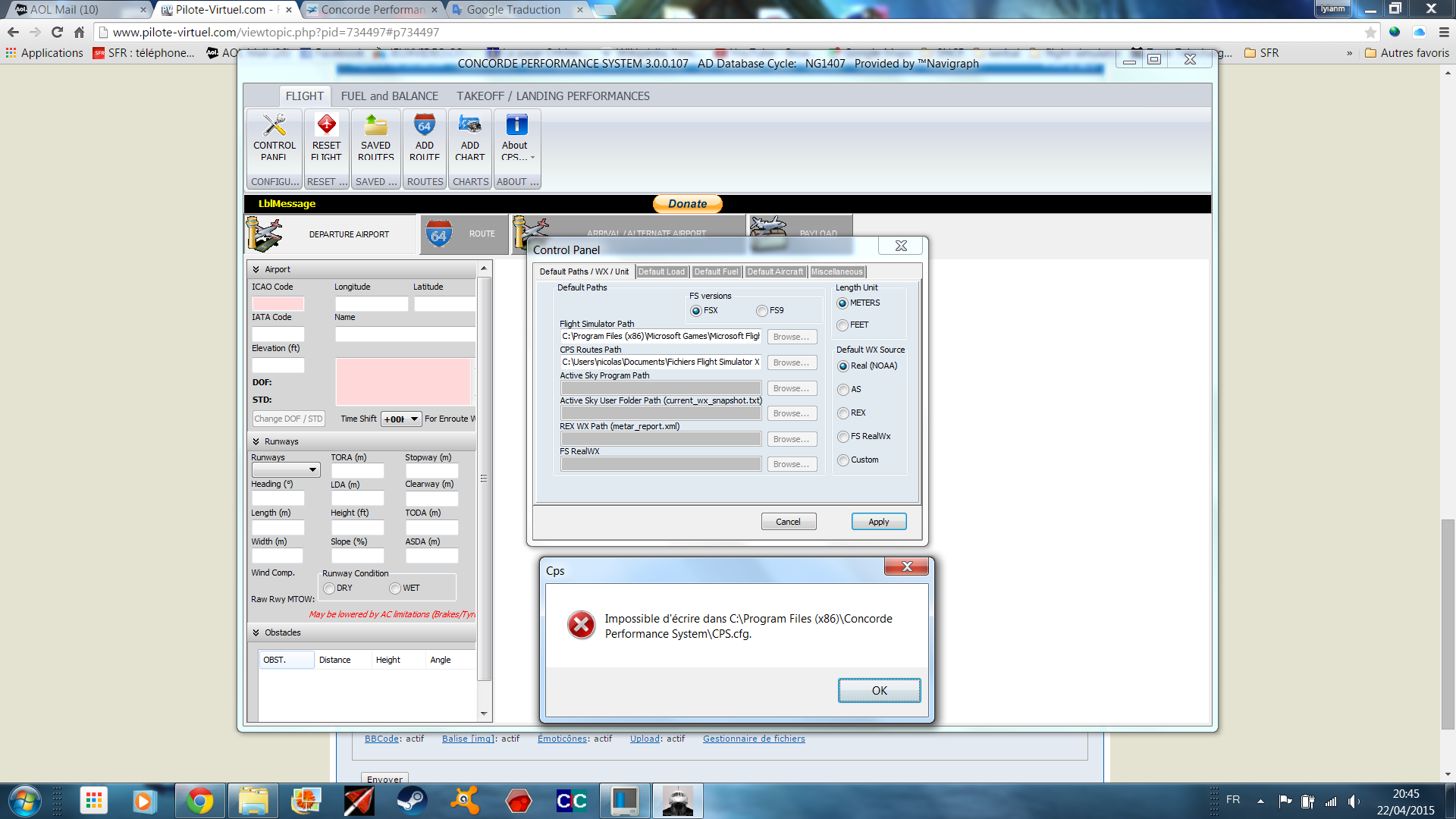Browse for Flight Simulator Path
The image size is (1456, 819).
[x=792, y=337]
